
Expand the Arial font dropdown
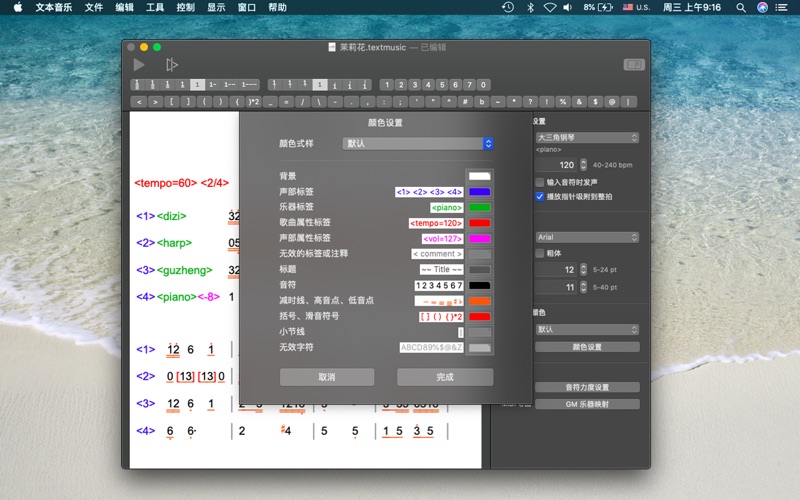click(587, 237)
